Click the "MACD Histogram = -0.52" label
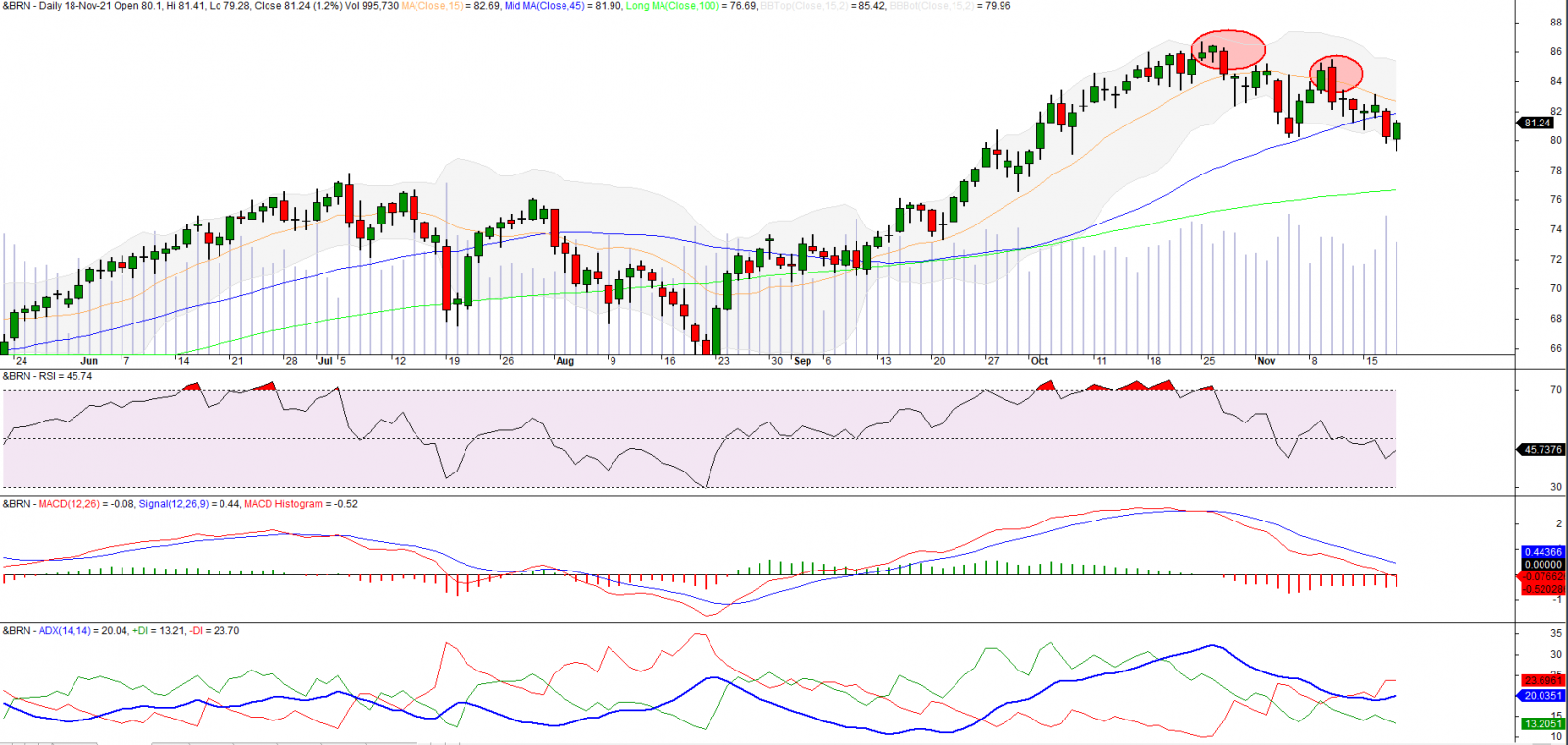 pos(301,504)
